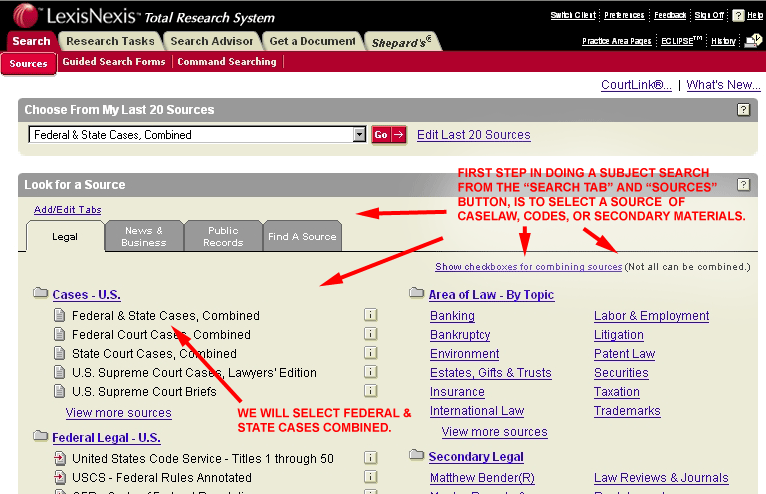Image resolution: width=766 pixels, height=494 pixels.
Task: Switch to the Research Tasks tab
Action: coord(110,42)
